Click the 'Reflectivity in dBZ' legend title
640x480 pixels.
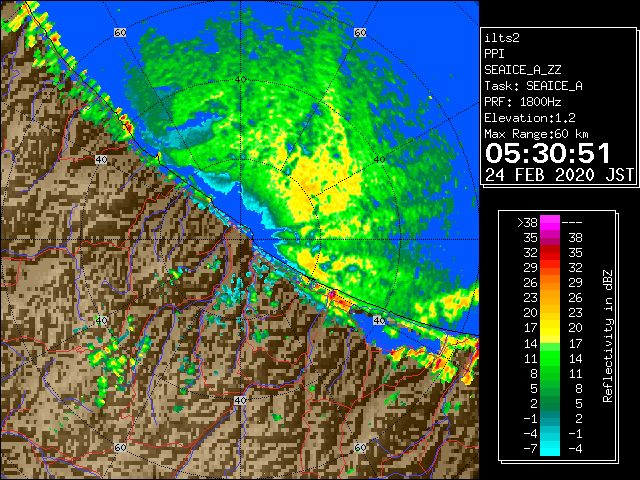[607, 336]
